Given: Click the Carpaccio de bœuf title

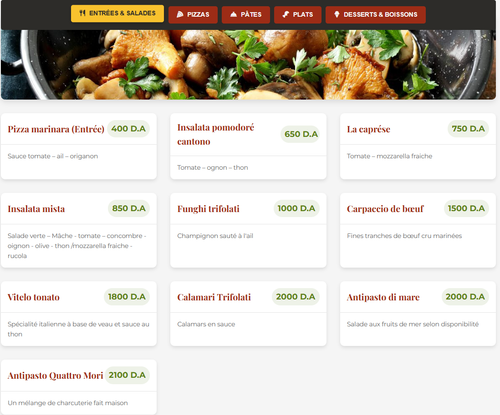Looking at the screenshot, I should point(385,209).
